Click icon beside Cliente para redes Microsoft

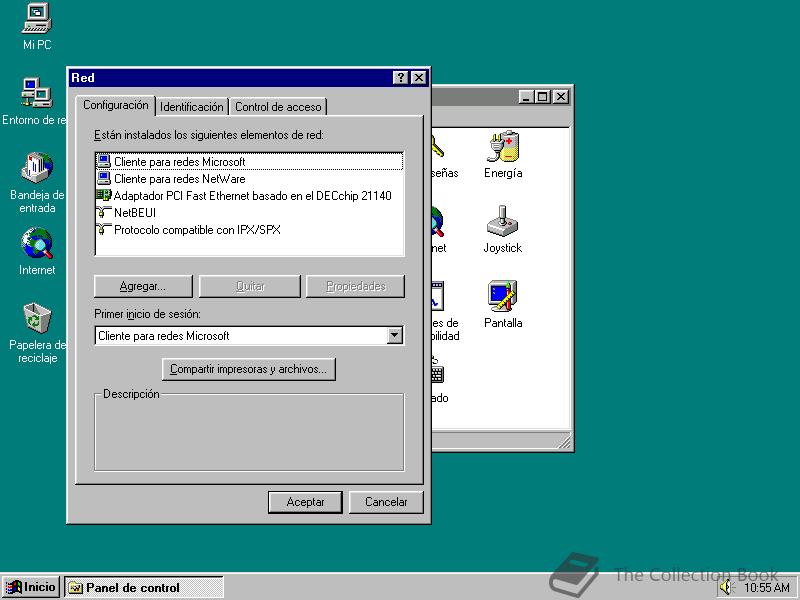click(104, 161)
